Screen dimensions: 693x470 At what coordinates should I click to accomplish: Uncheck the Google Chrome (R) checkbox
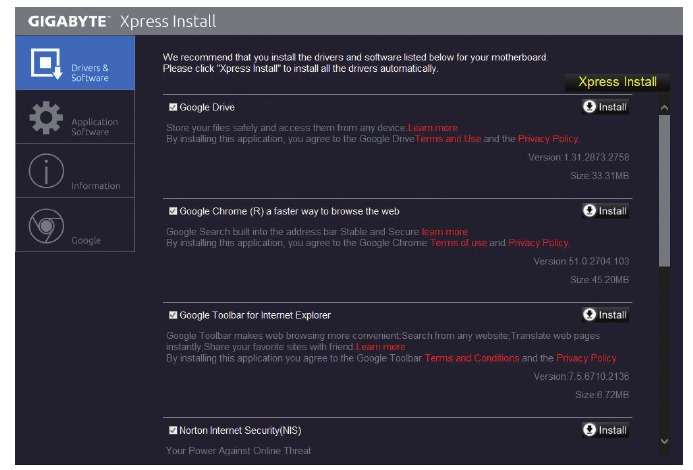[173, 211]
